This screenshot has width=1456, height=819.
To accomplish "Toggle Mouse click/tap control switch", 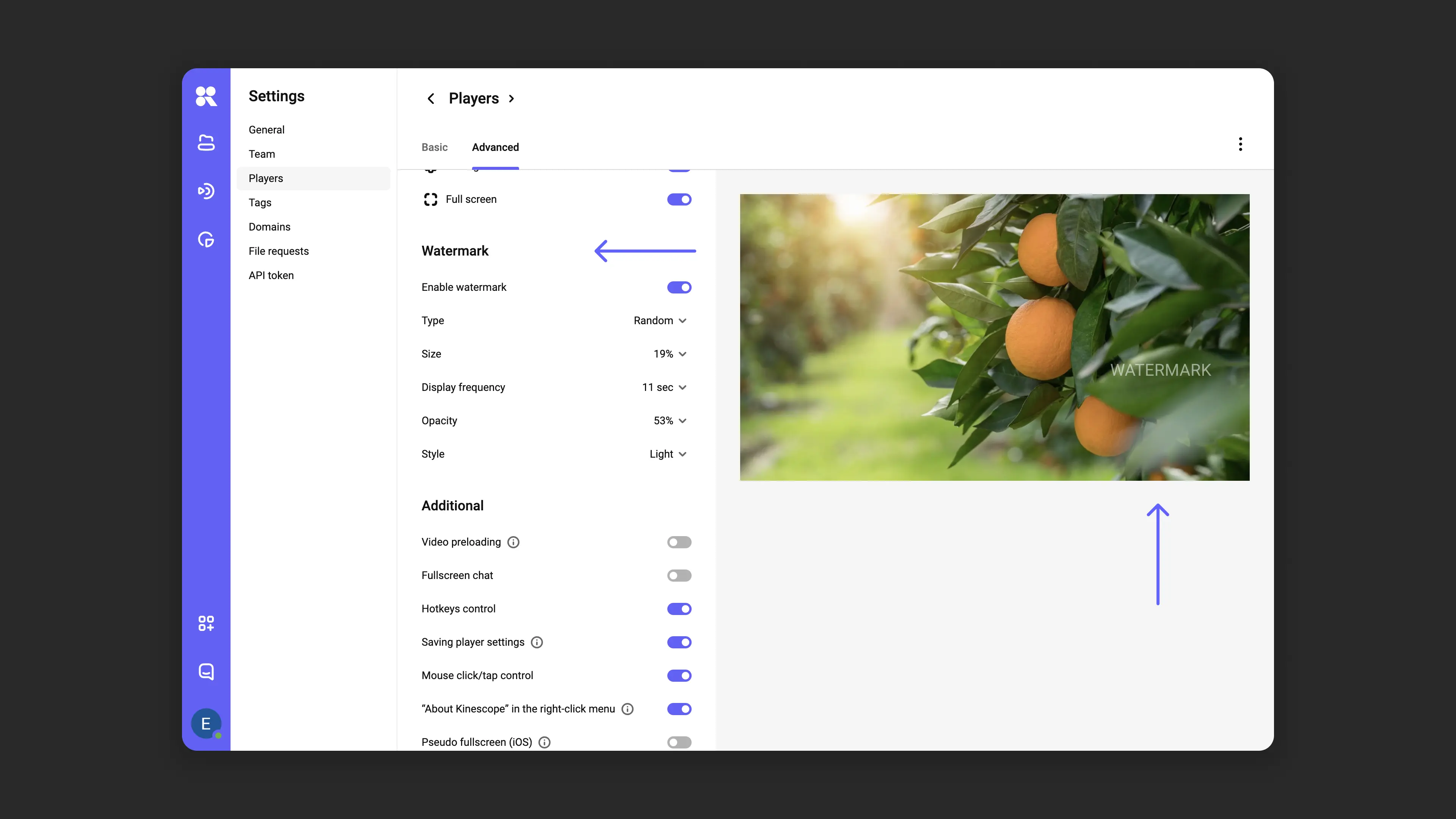I will pos(679,675).
